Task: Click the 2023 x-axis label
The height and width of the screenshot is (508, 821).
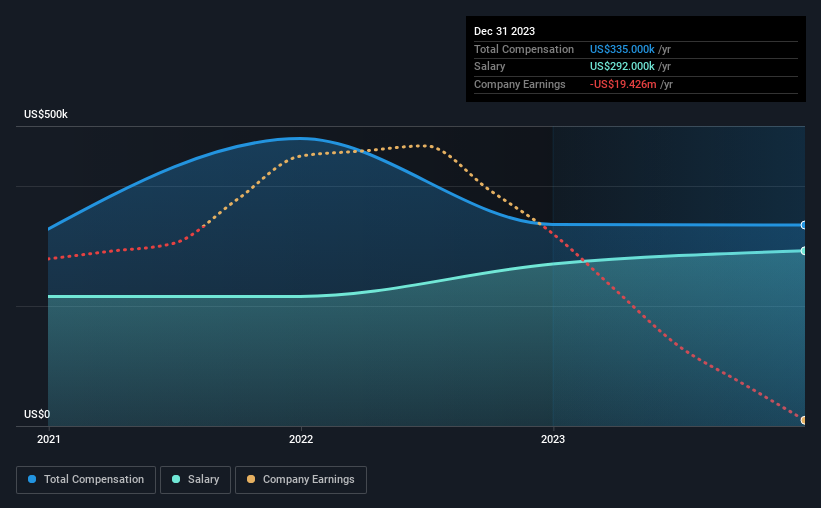Action: [x=553, y=439]
